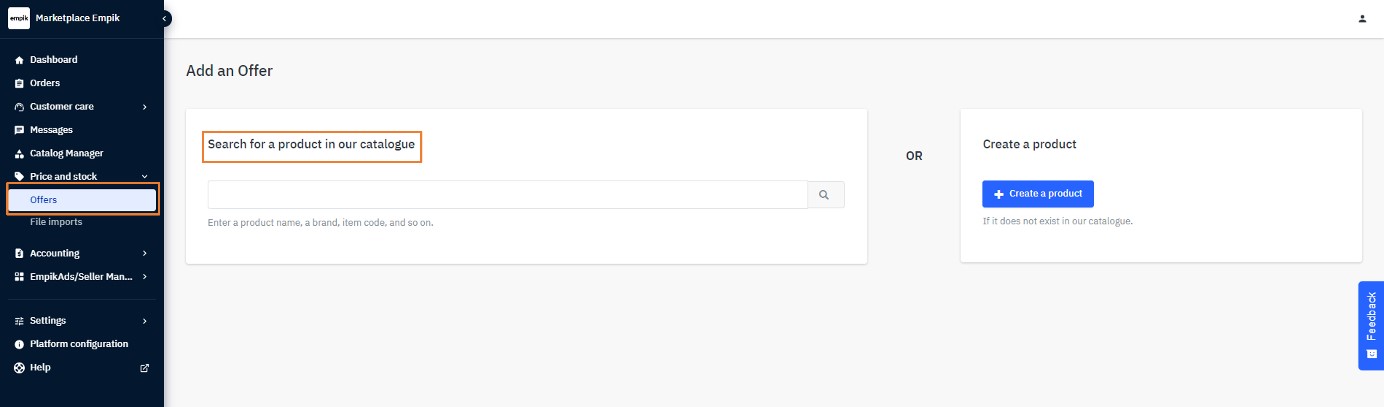Click the Help lifebuoy icon

pos(19,368)
